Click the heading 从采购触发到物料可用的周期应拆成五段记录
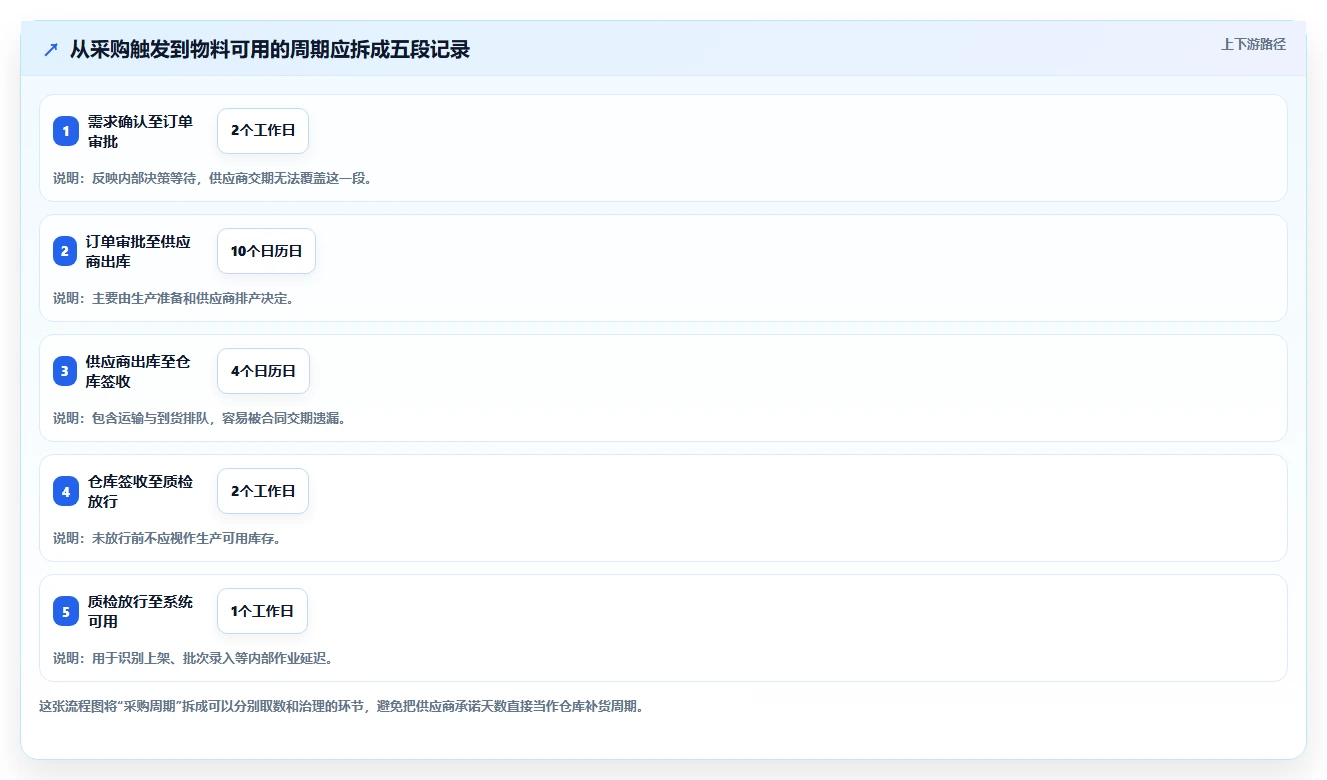The image size is (1327, 780). [270, 49]
